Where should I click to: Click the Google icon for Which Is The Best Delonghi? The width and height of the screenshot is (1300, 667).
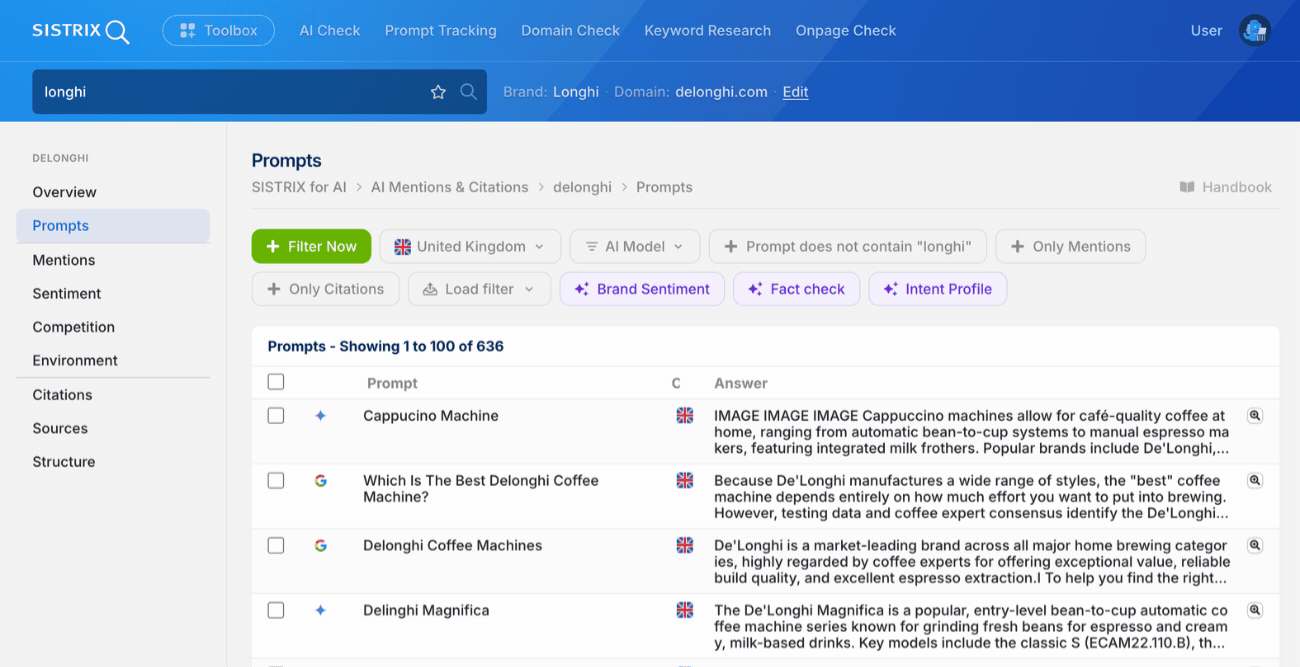tap(320, 480)
